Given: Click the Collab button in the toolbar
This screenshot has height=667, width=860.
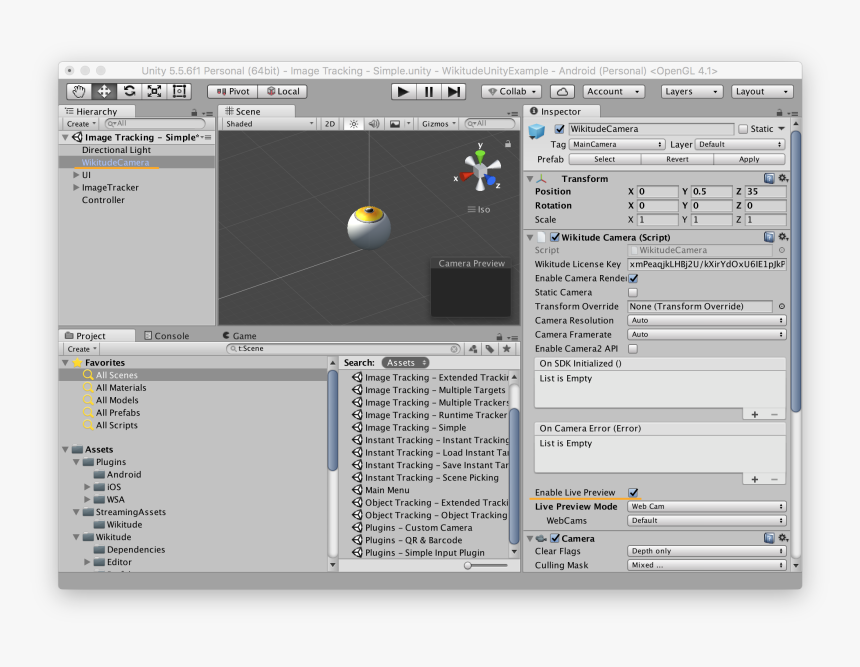Looking at the screenshot, I should click(511, 91).
